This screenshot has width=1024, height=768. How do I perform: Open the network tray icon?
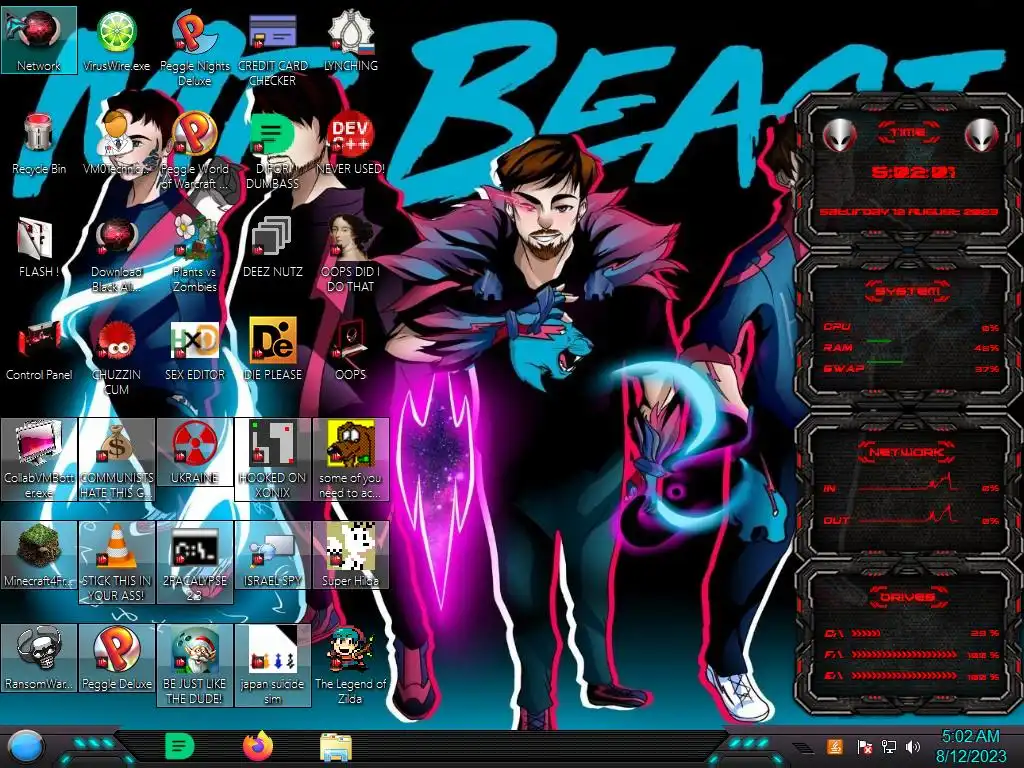tap(888, 746)
